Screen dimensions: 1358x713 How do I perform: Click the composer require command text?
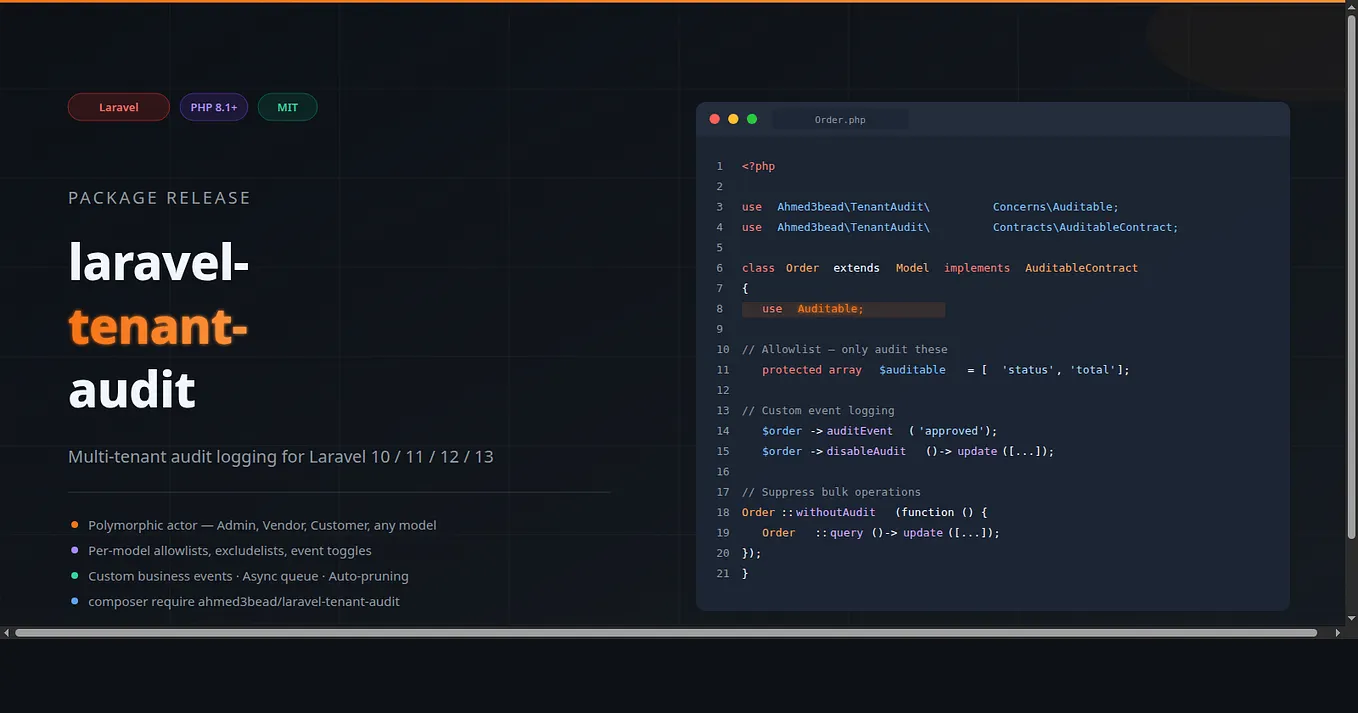coord(244,602)
